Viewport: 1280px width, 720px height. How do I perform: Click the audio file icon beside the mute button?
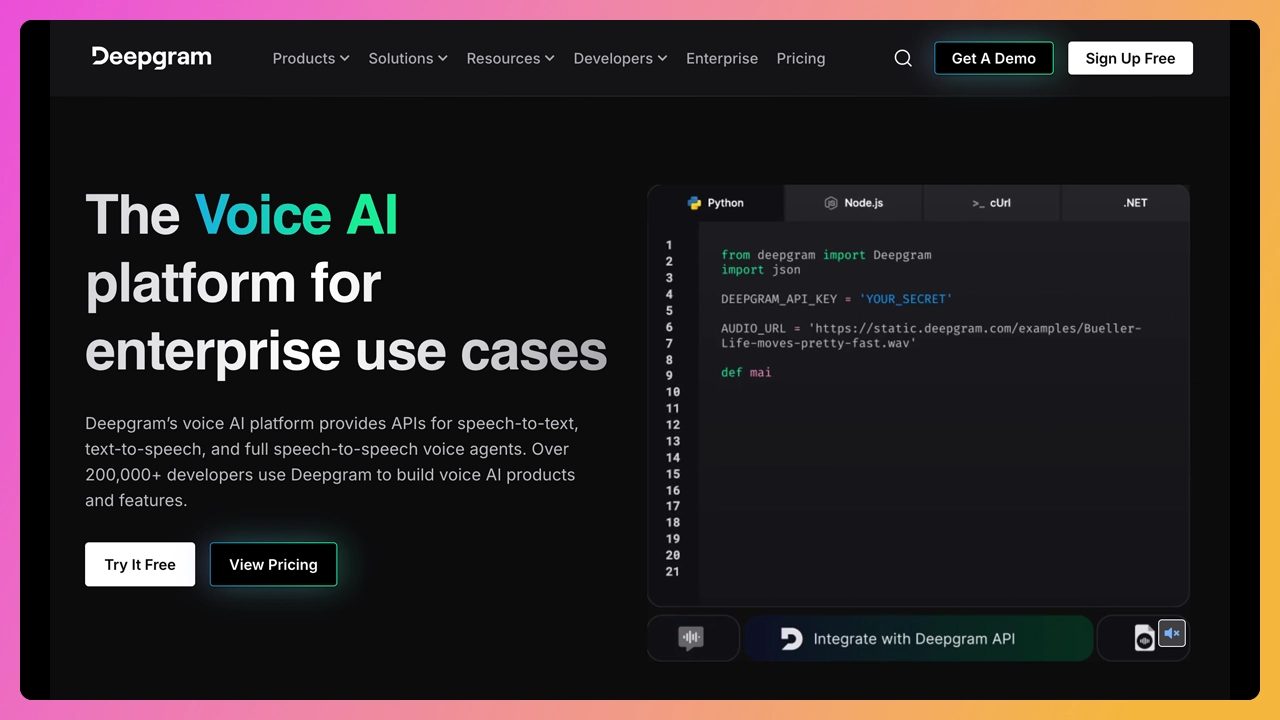(1145, 638)
